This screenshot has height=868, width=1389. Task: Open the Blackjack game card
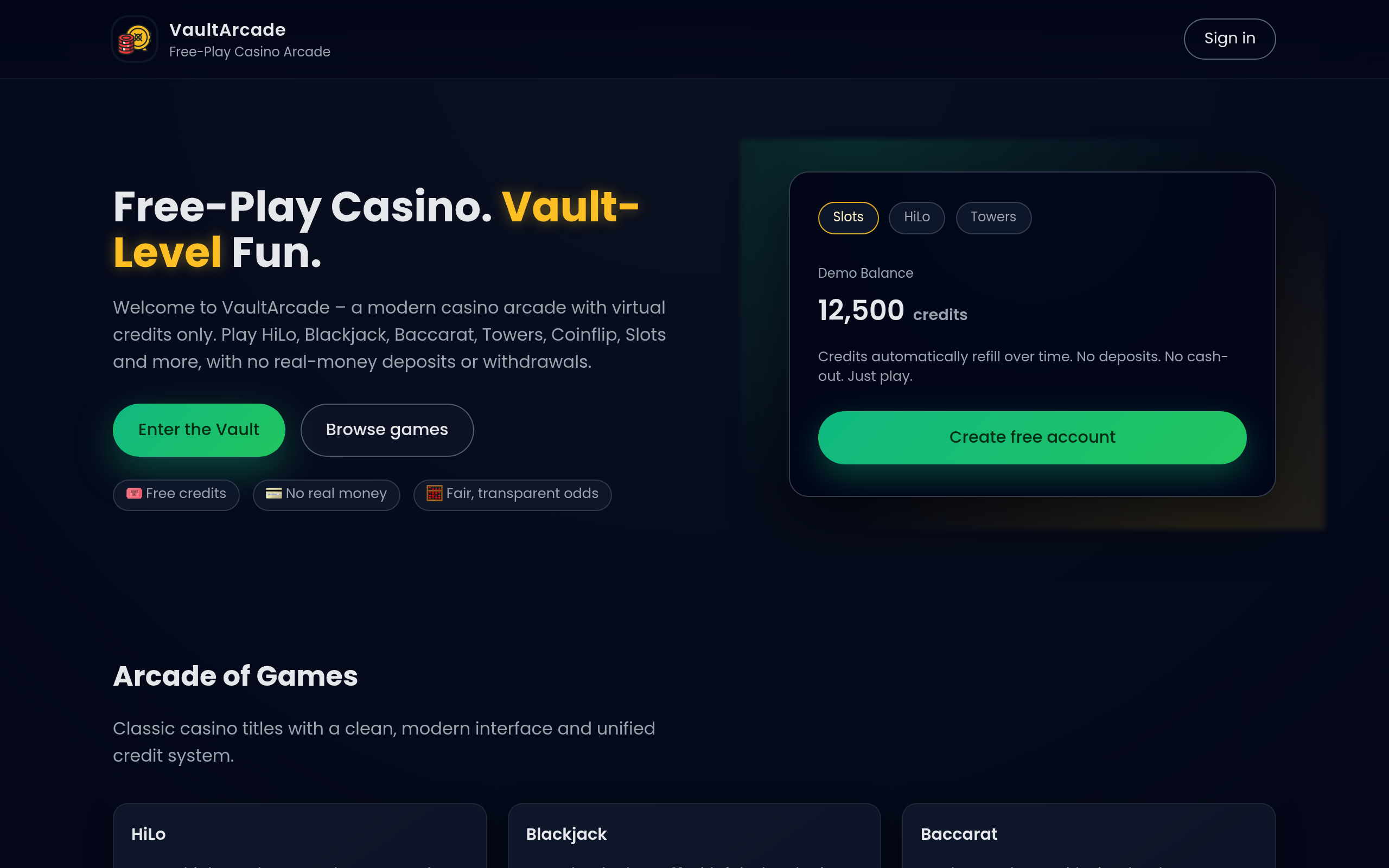[693, 835]
